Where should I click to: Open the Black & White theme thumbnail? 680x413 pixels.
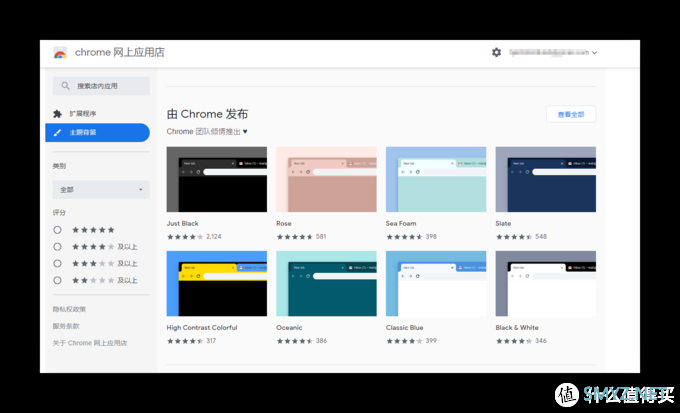tap(546, 283)
